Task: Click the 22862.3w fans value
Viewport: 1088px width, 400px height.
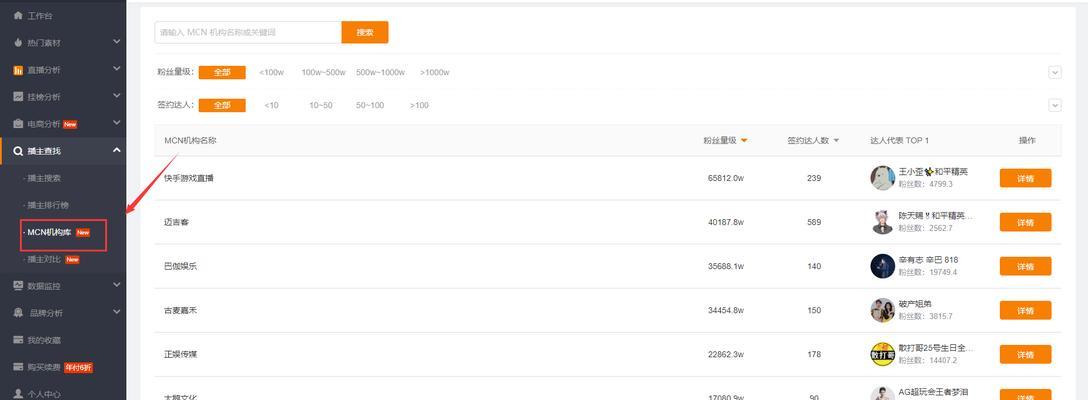Action: click(726, 354)
